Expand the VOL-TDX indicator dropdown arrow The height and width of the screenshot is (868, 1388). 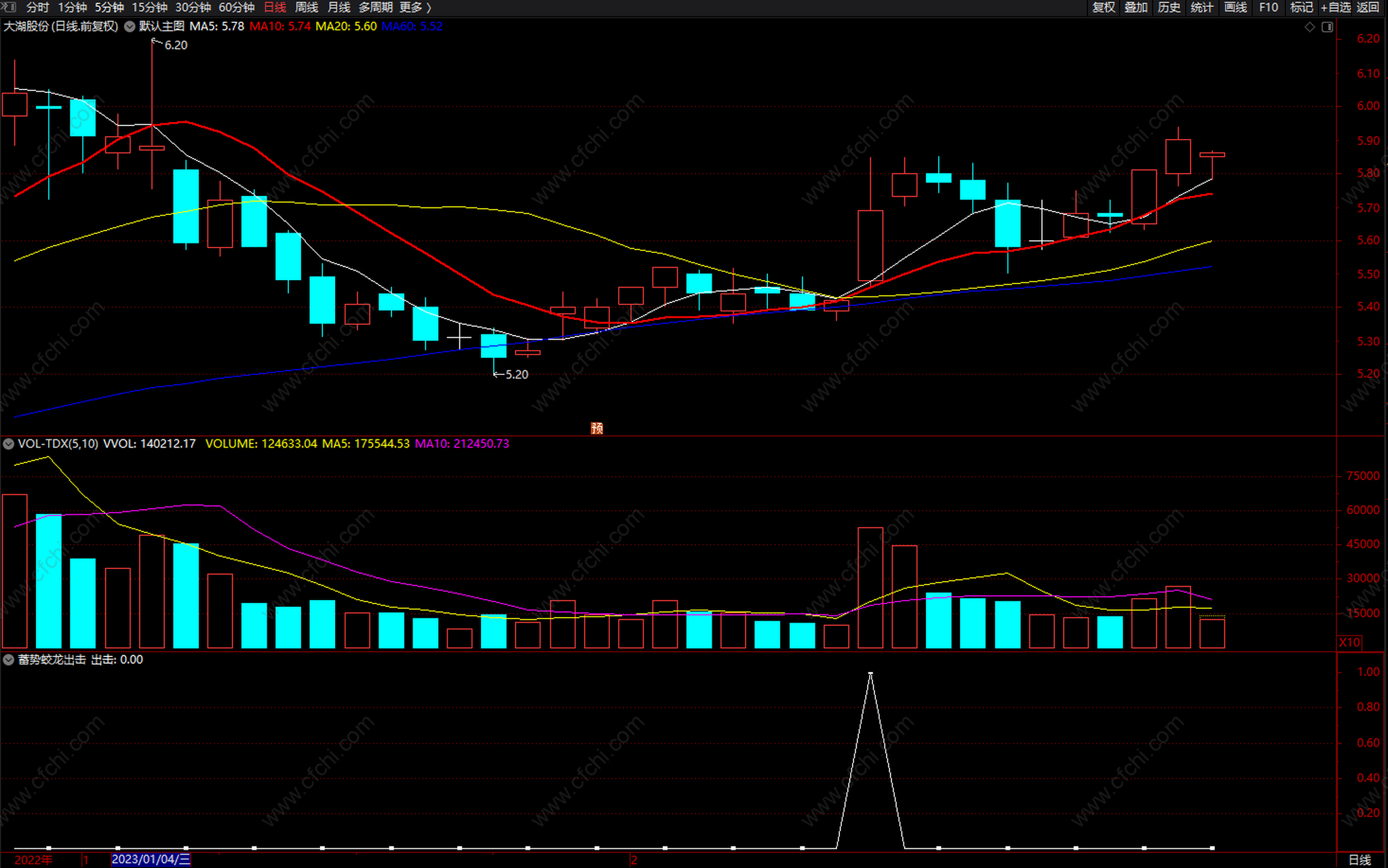click(8, 444)
